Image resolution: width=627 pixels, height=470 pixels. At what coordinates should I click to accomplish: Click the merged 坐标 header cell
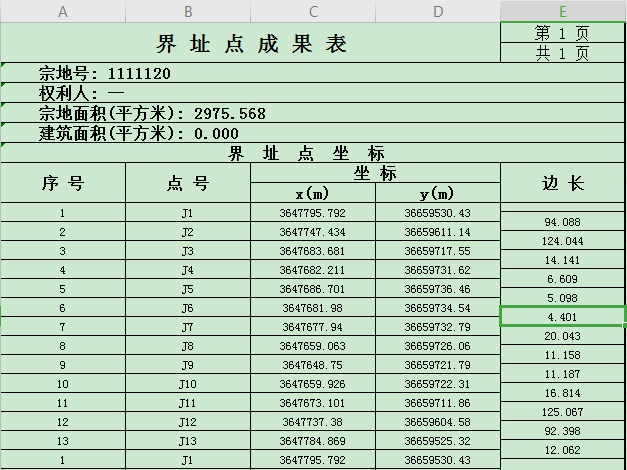[375, 173]
